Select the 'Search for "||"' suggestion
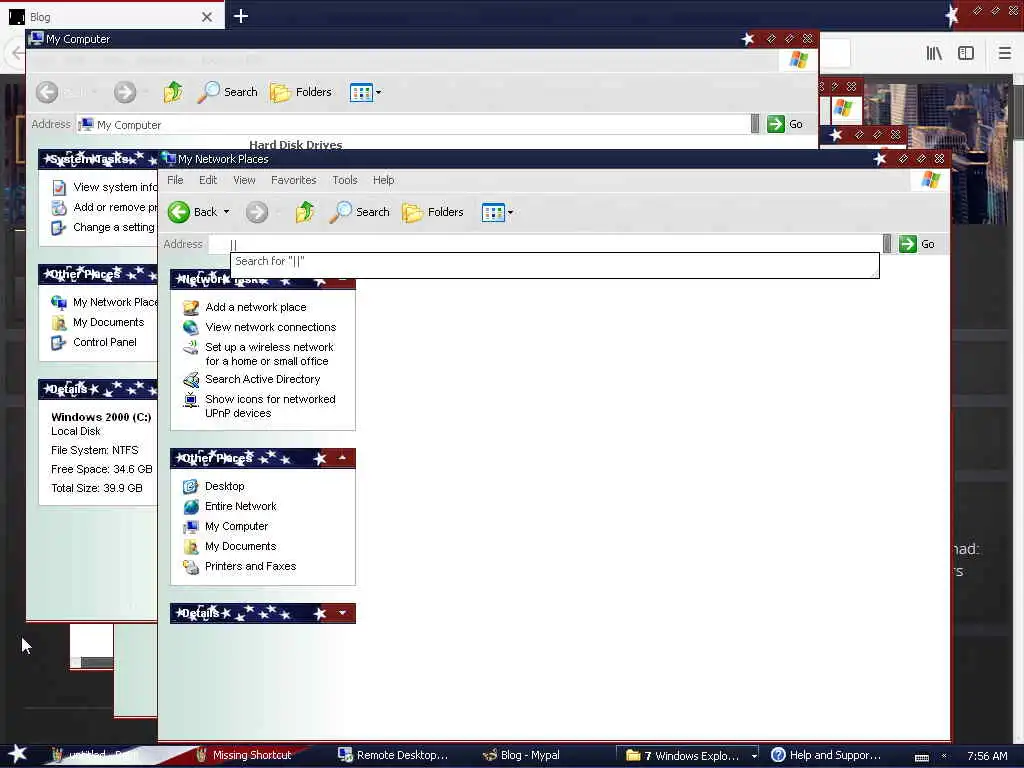Image resolution: width=1024 pixels, height=768 pixels. (x=554, y=262)
